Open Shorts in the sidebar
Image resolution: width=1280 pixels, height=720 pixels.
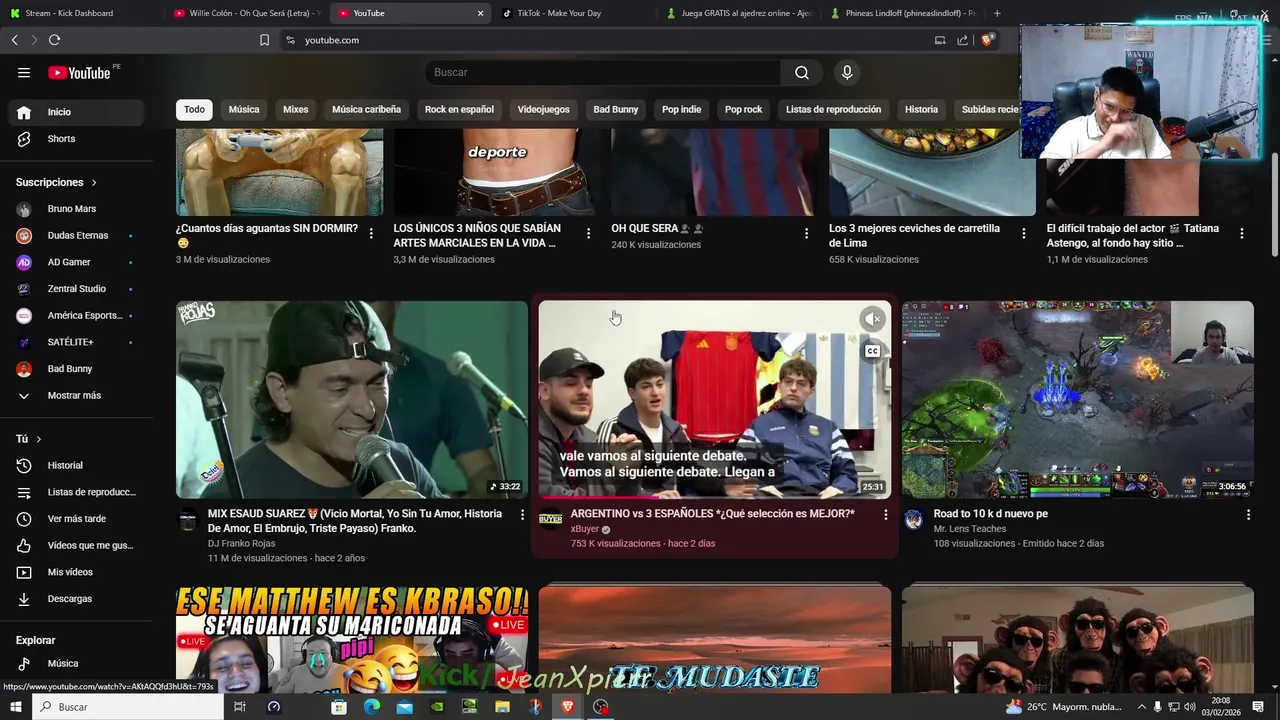coord(76,139)
